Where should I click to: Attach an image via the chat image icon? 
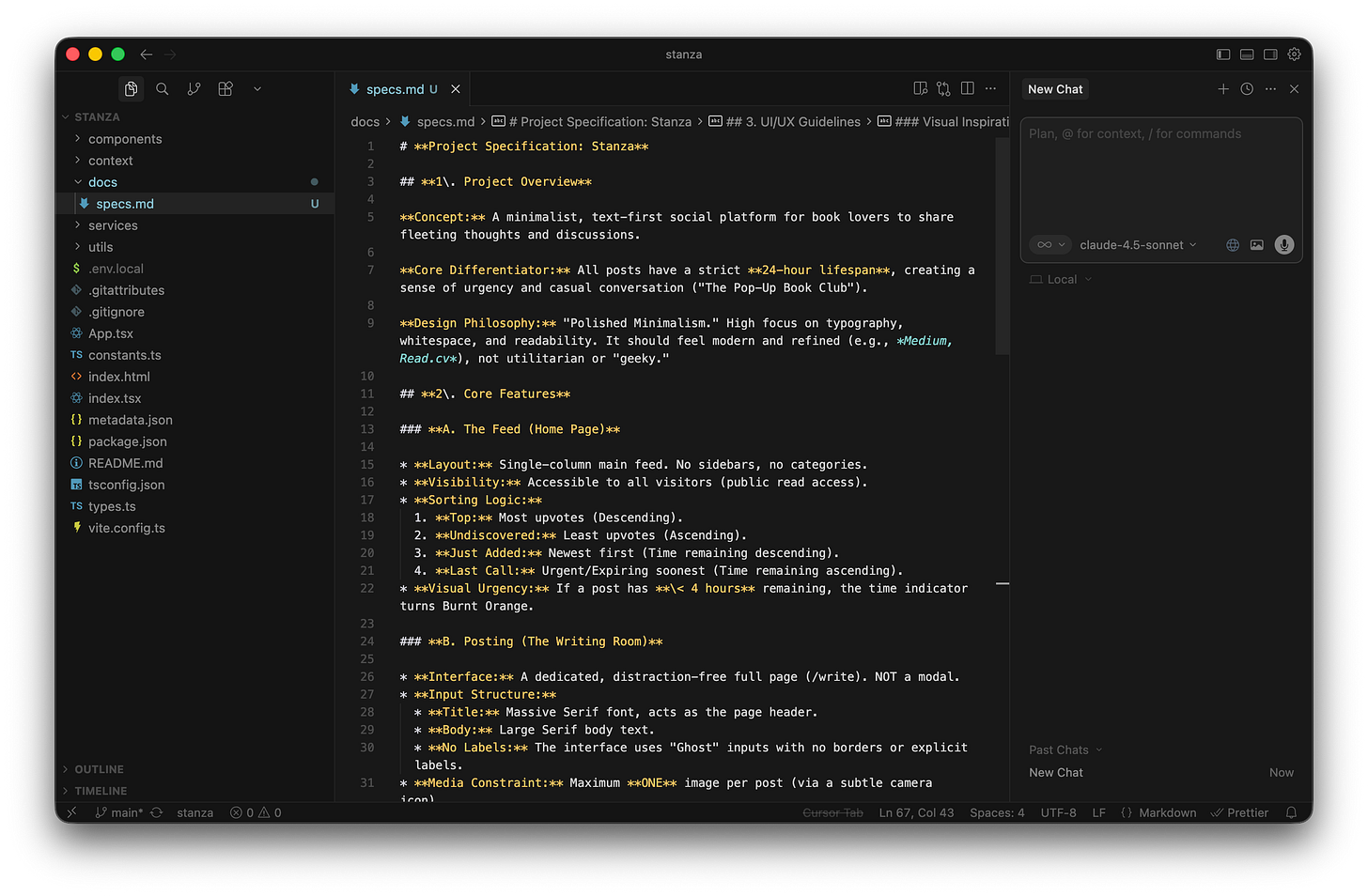(x=1257, y=244)
